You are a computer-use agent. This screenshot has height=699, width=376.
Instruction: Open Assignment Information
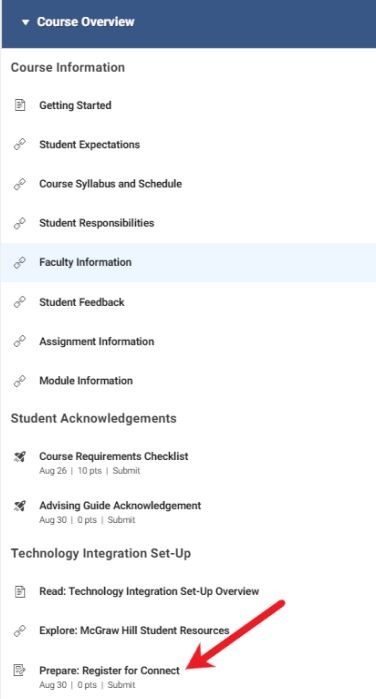point(97,341)
